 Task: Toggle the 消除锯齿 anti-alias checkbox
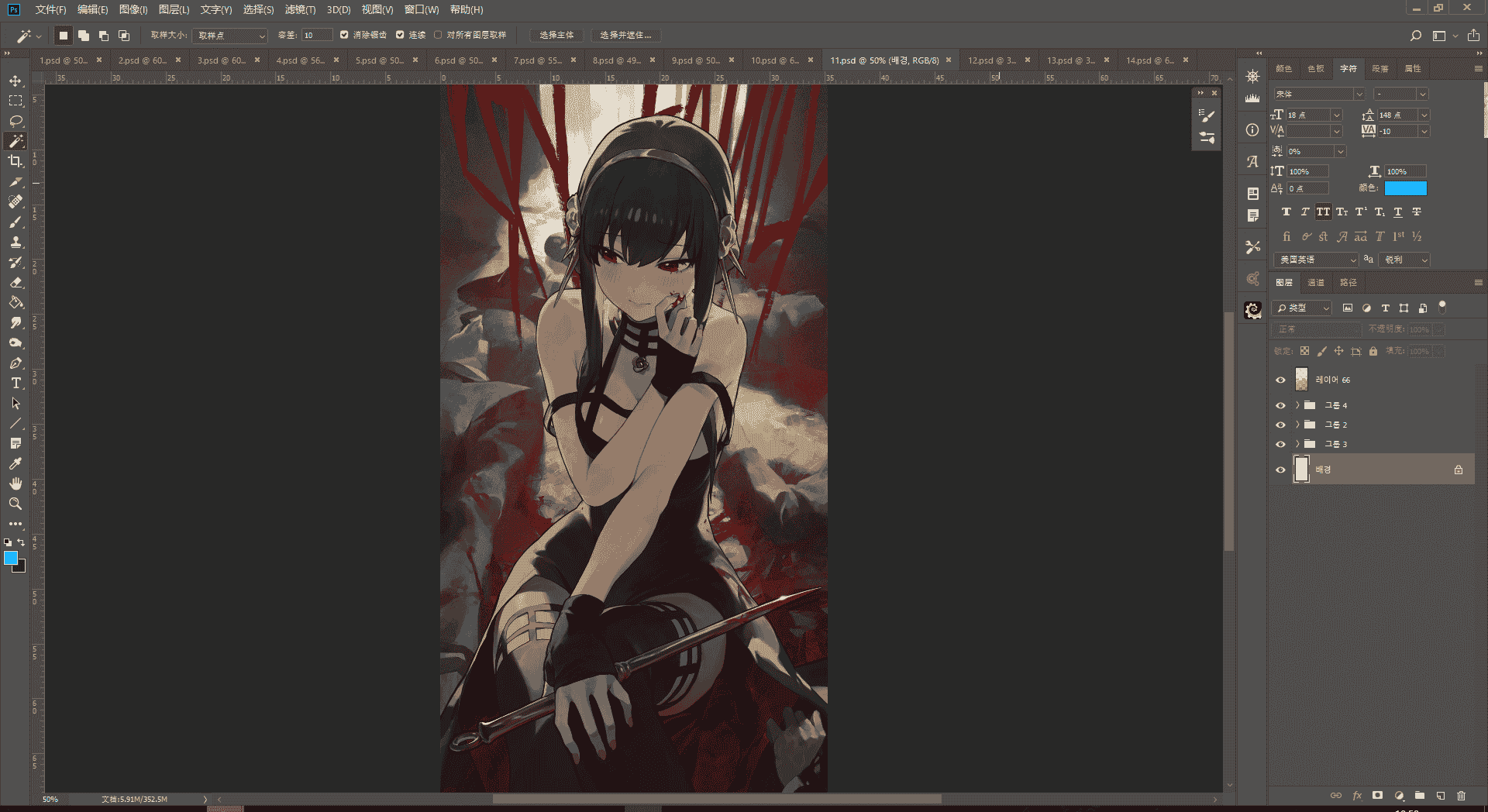[x=344, y=35]
